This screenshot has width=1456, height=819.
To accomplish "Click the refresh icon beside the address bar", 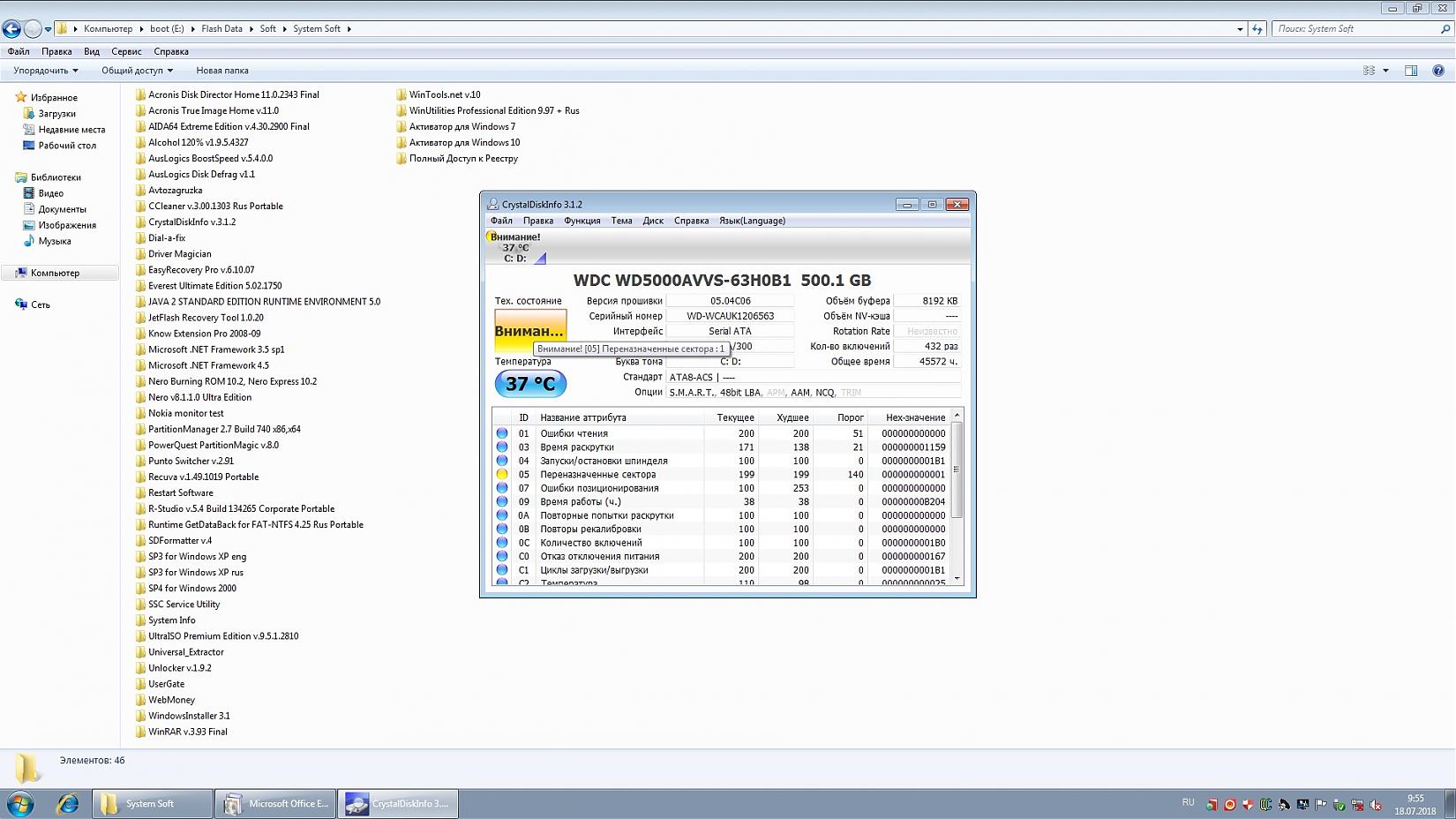I will coord(1257,29).
